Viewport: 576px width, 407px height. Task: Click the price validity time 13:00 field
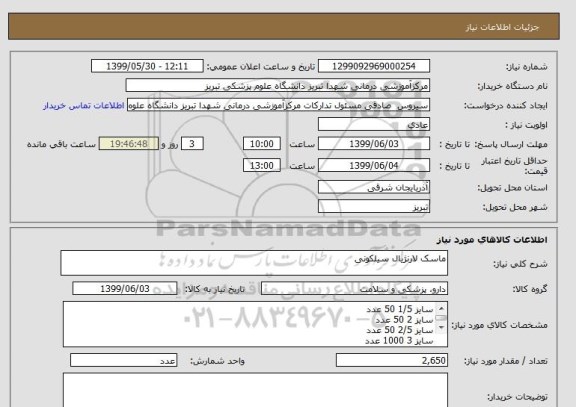[x=262, y=165]
